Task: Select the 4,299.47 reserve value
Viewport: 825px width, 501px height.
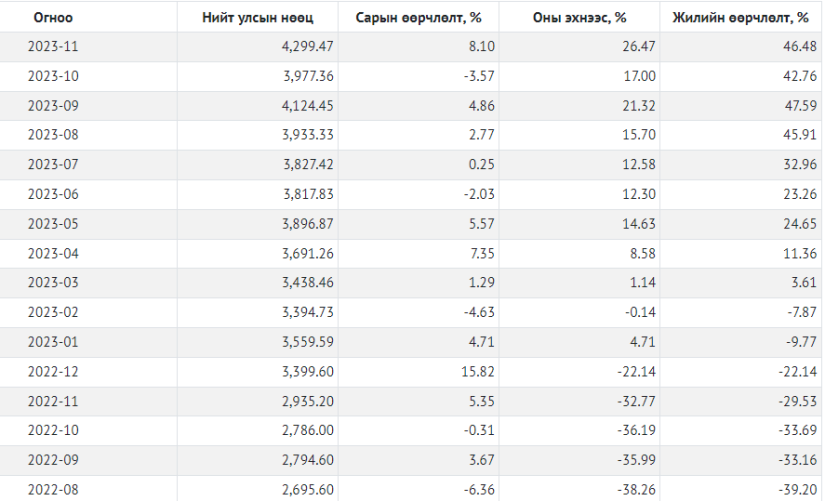Action: pyautogui.click(x=307, y=46)
